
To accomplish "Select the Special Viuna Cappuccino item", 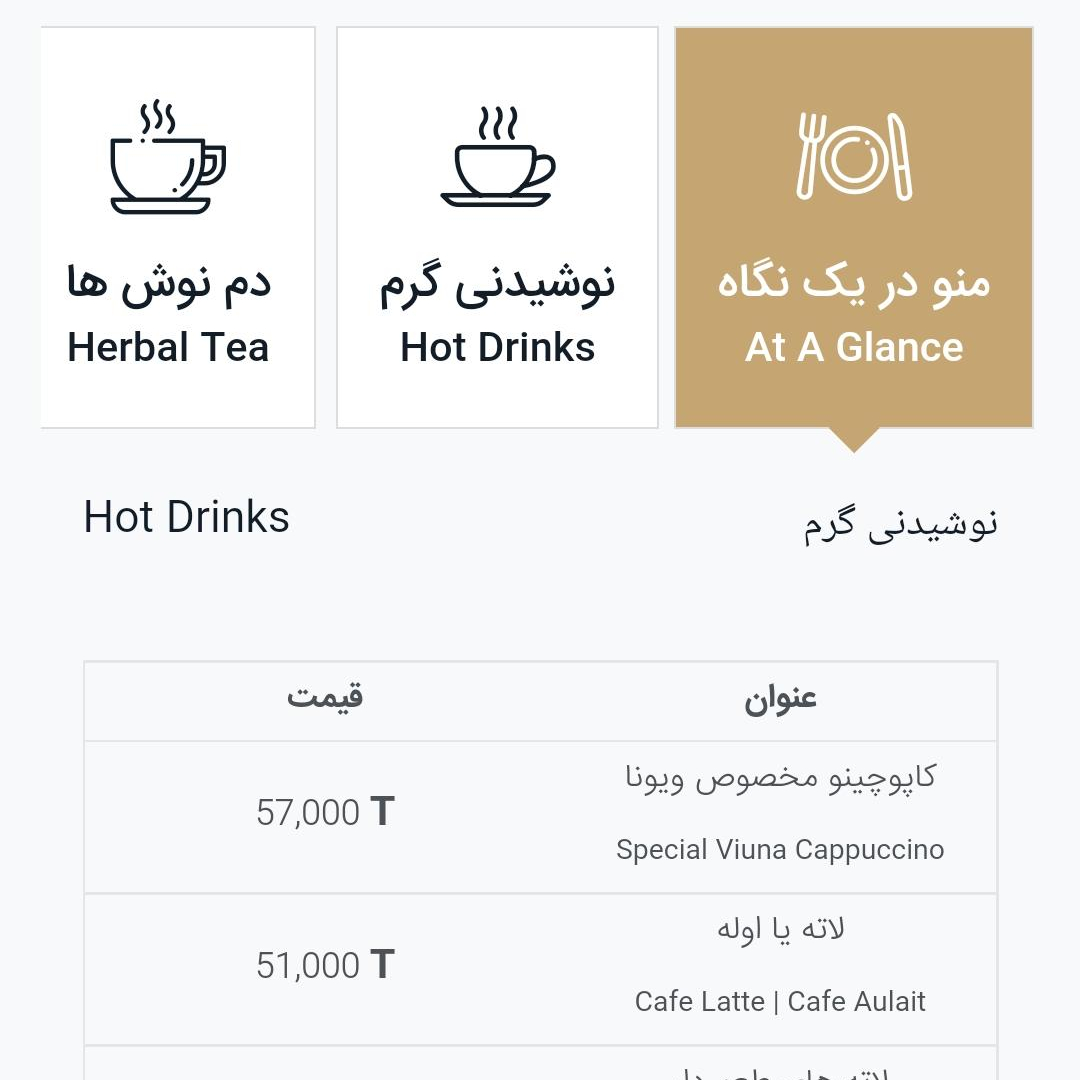I will 780,849.
